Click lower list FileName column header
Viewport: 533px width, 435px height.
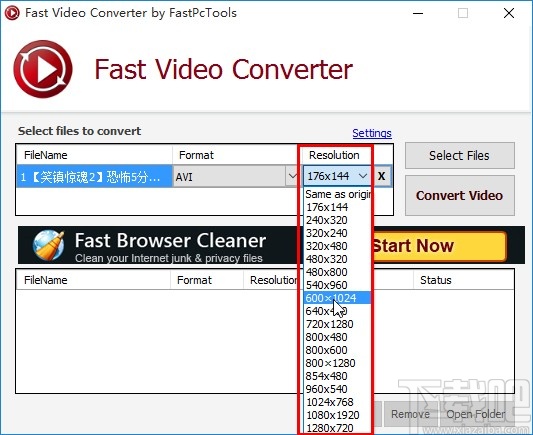[93, 280]
